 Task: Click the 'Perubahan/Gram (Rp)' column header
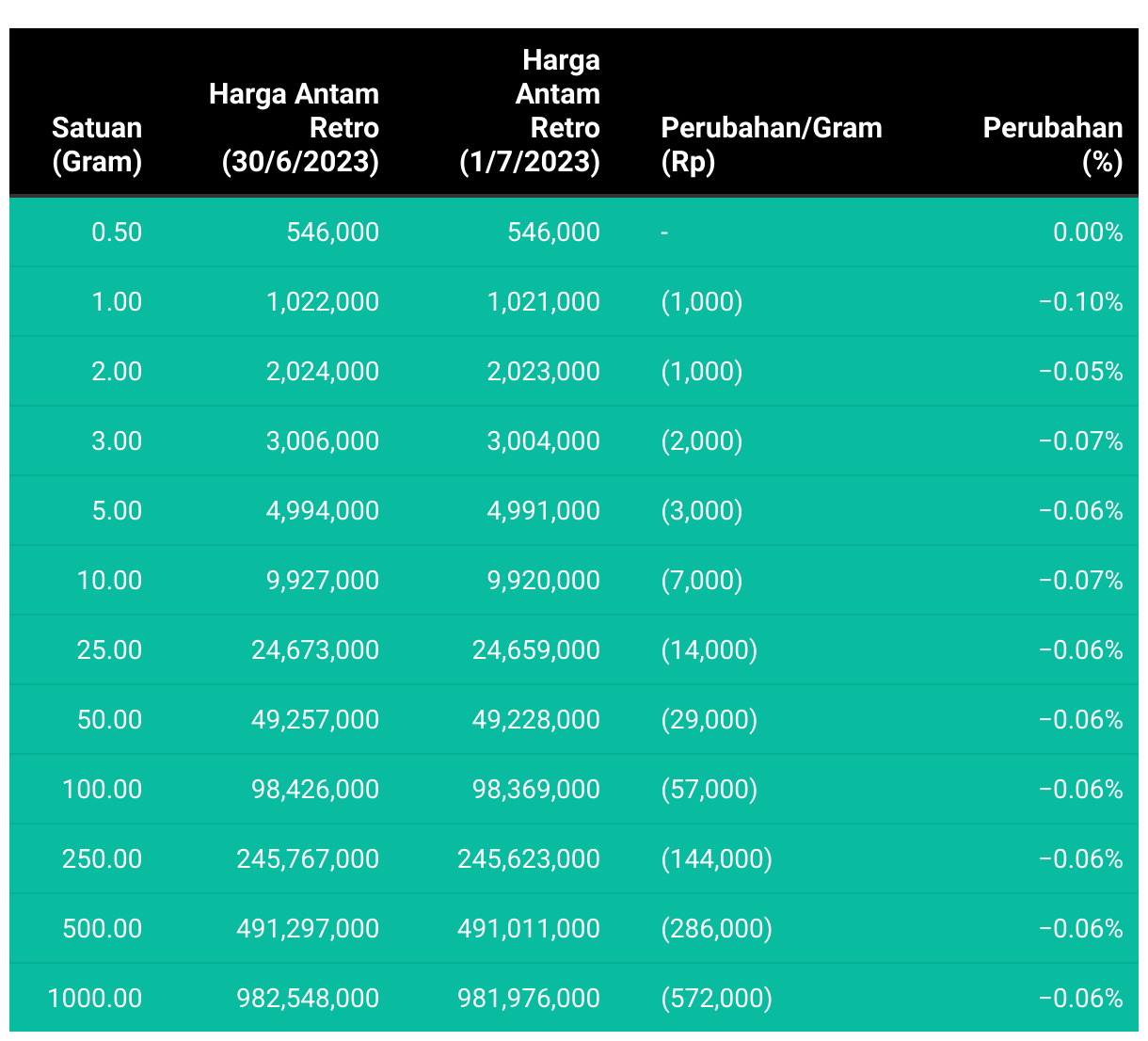772,145
